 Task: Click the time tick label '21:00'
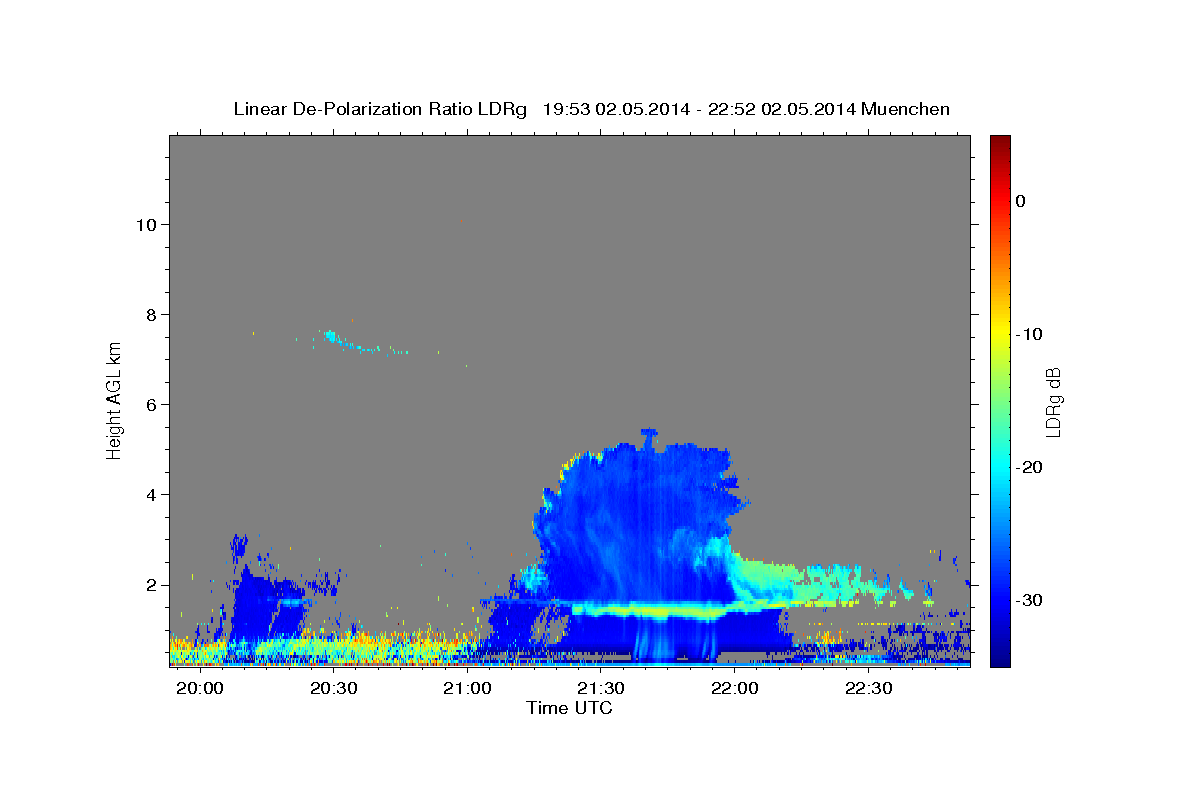tap(467, 689)
